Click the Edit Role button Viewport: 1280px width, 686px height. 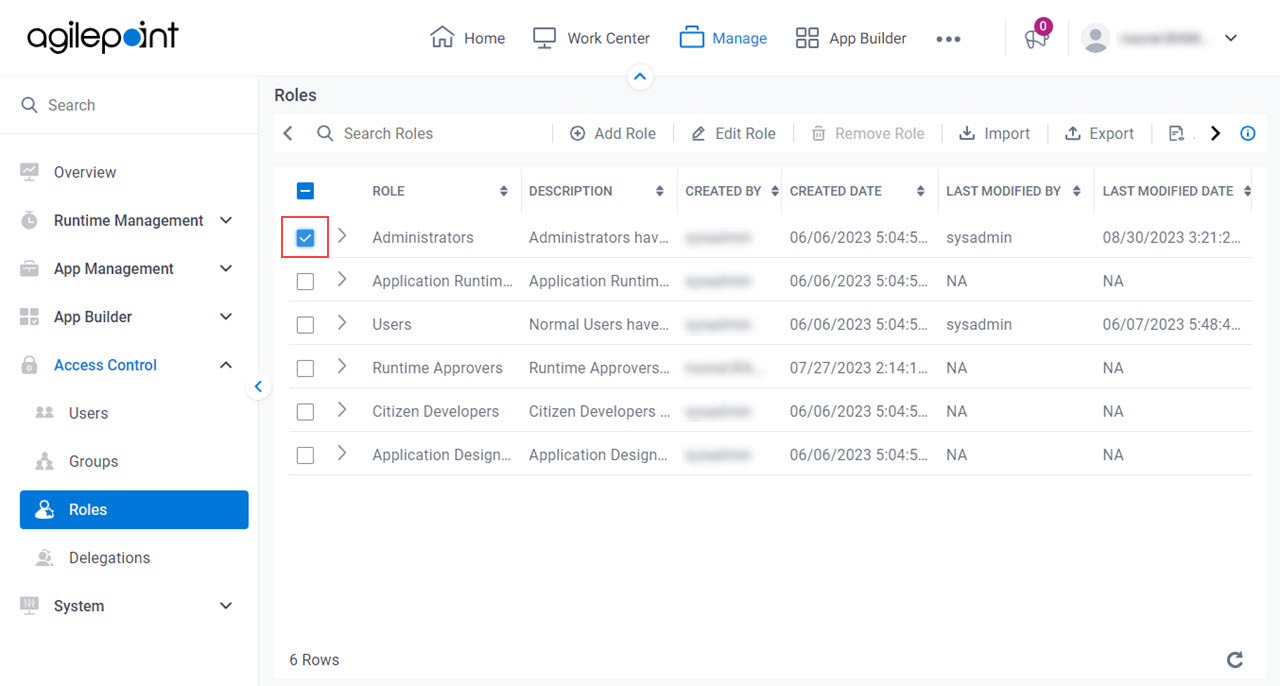point(733,133)
